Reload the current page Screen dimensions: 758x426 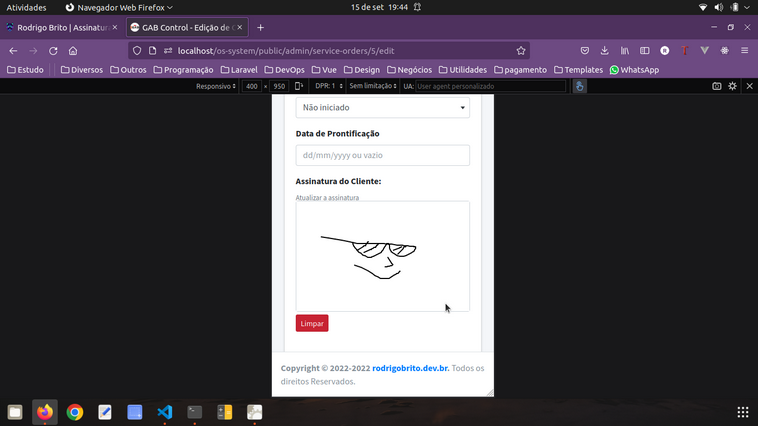click(x=53, y=50)
